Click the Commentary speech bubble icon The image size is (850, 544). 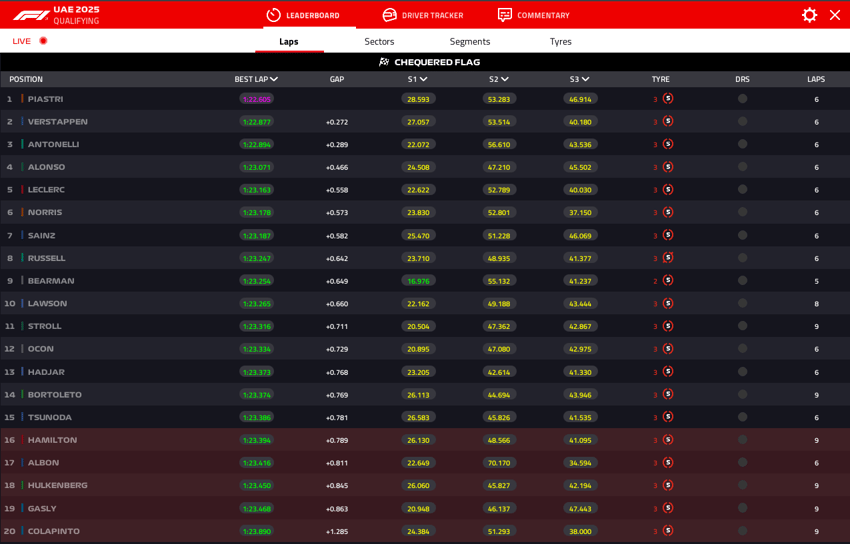click(505, 15)
